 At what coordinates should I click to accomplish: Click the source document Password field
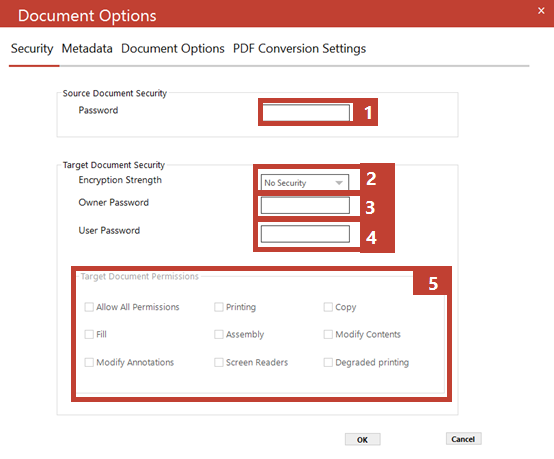(307, 112)
